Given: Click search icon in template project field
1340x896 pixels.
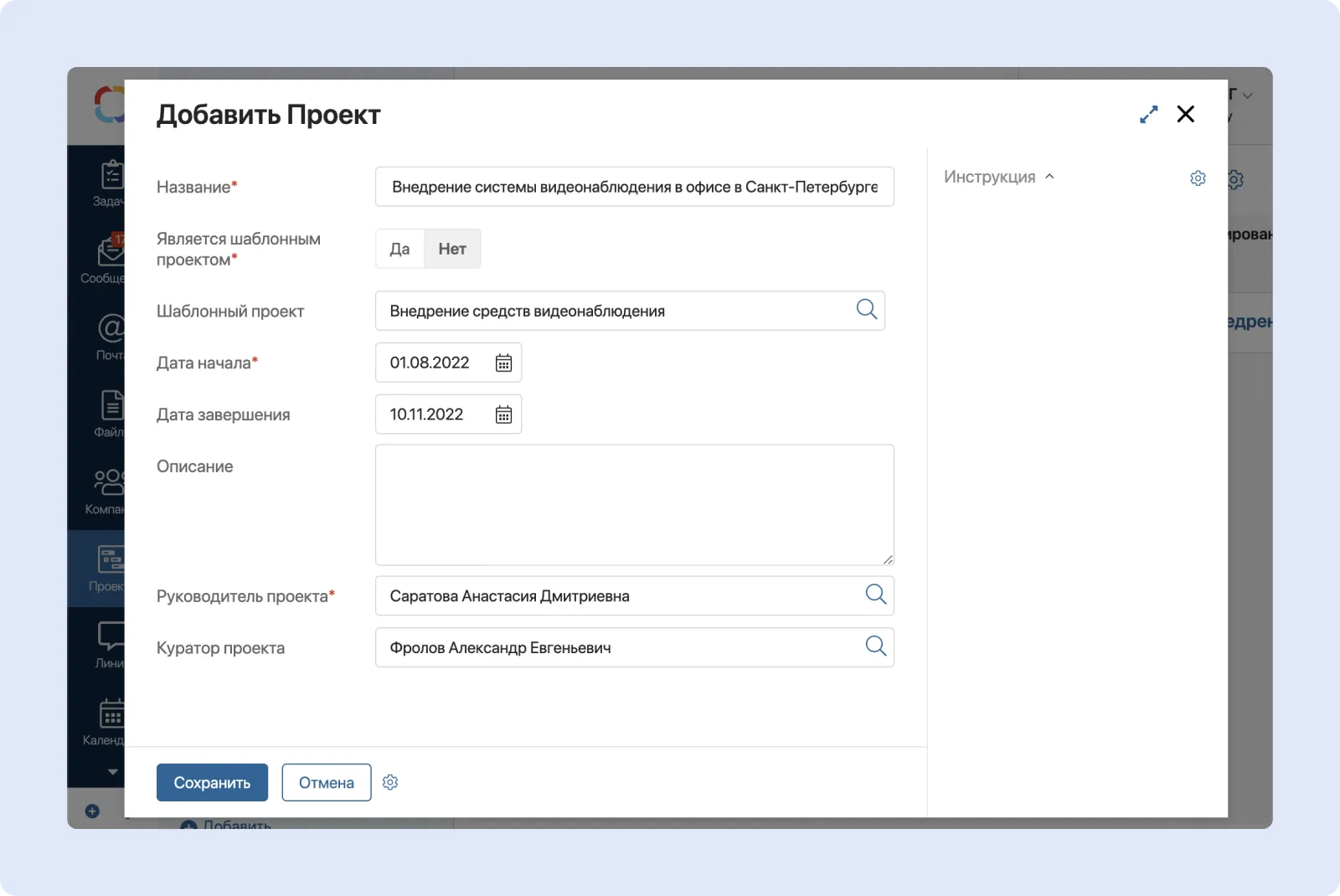Looking at the screenshot, I should point(867,310).
